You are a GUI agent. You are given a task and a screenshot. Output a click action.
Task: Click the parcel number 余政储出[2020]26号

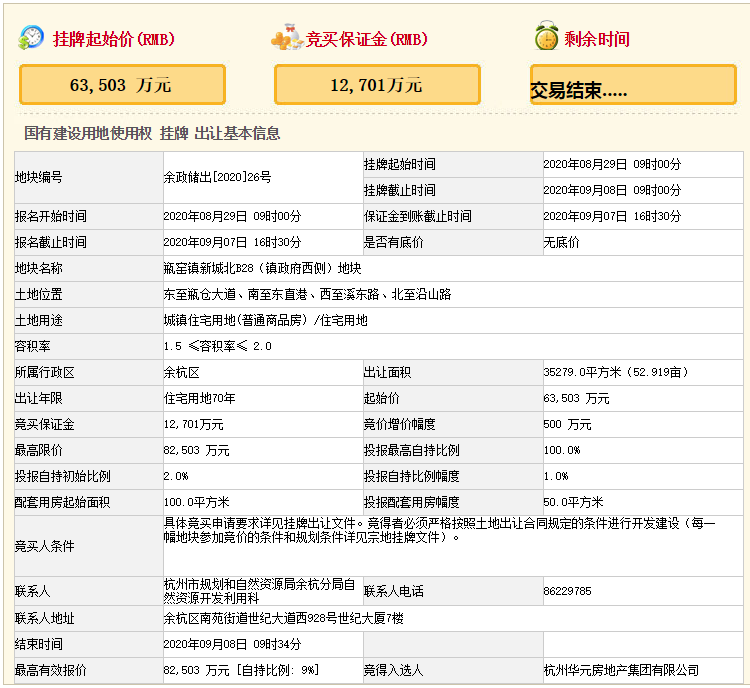pos(217,177)
